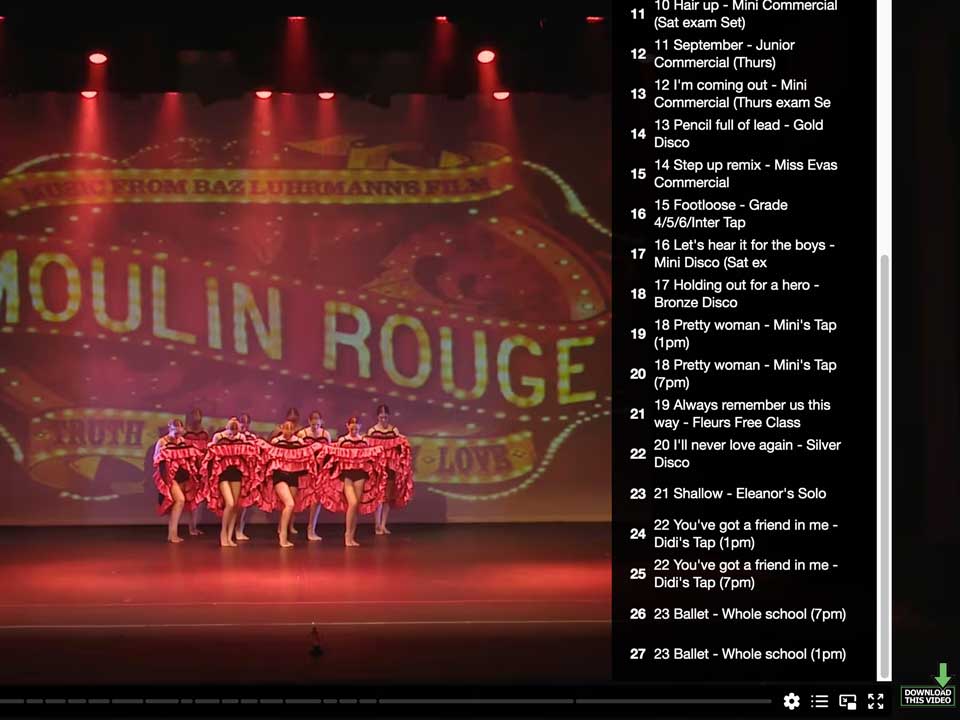Select You've got a friend in me (7pm)
Viewport: 960px width, 720px height.
[744, 574]
